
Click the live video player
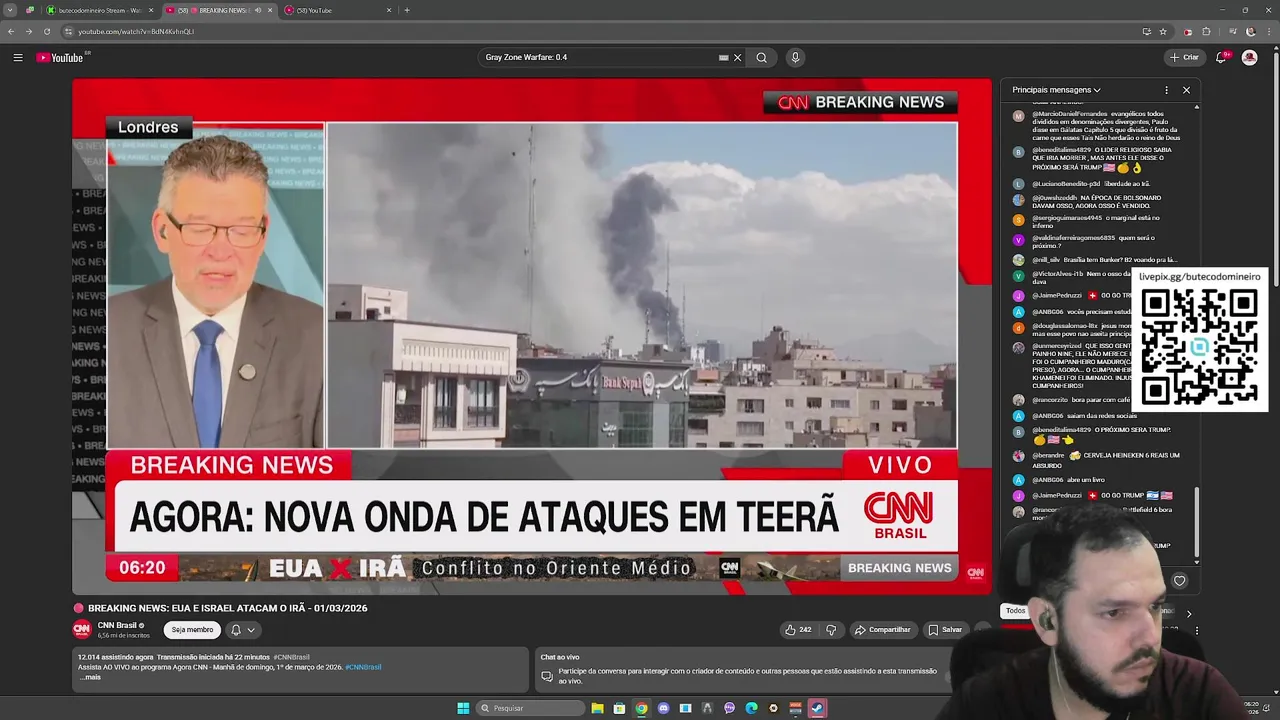coord(532,336)
